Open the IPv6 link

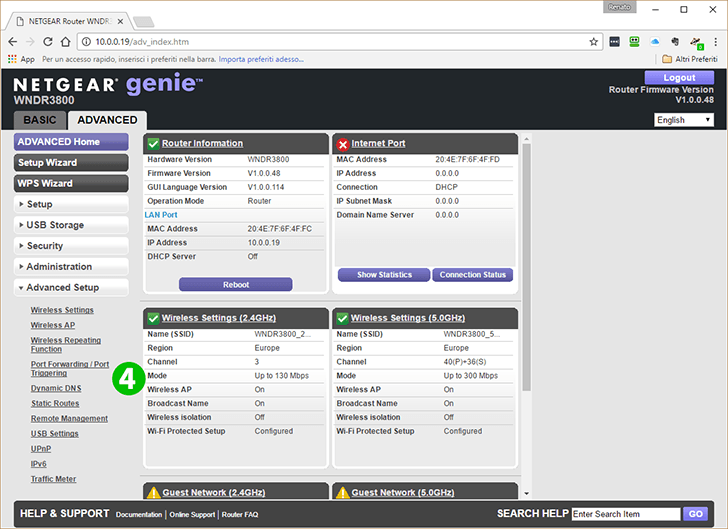click(x=39, y=464)
